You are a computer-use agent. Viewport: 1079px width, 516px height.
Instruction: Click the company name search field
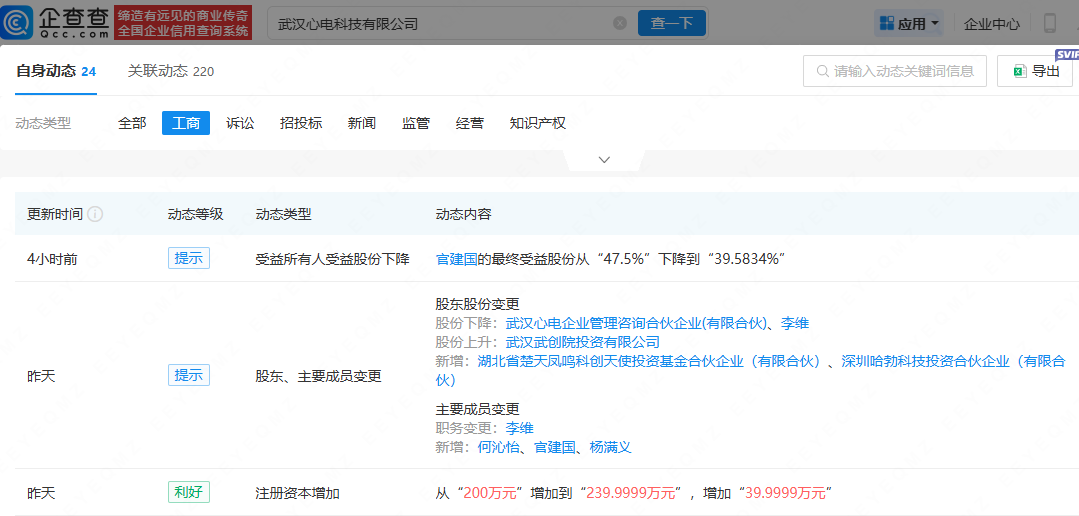tap(440, 23)
